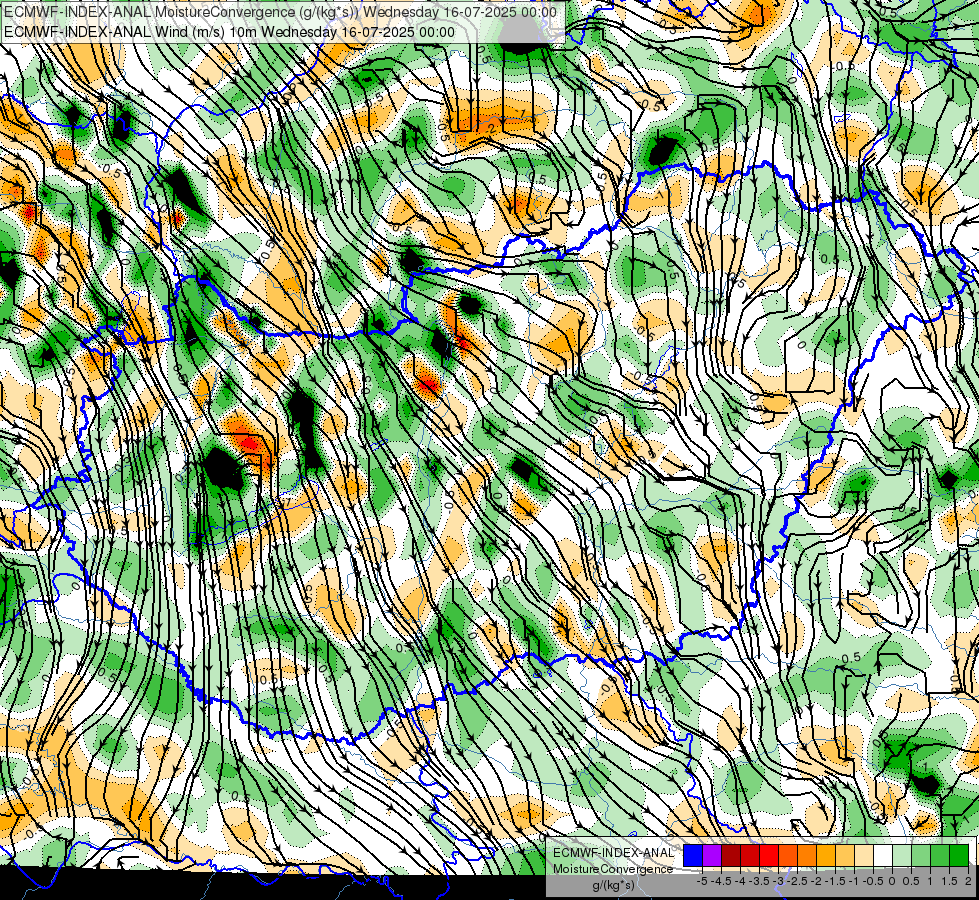The image size is (979, 900).
Task: Click the -1.5 tick label on legend
Action: (x=835, y=881)
